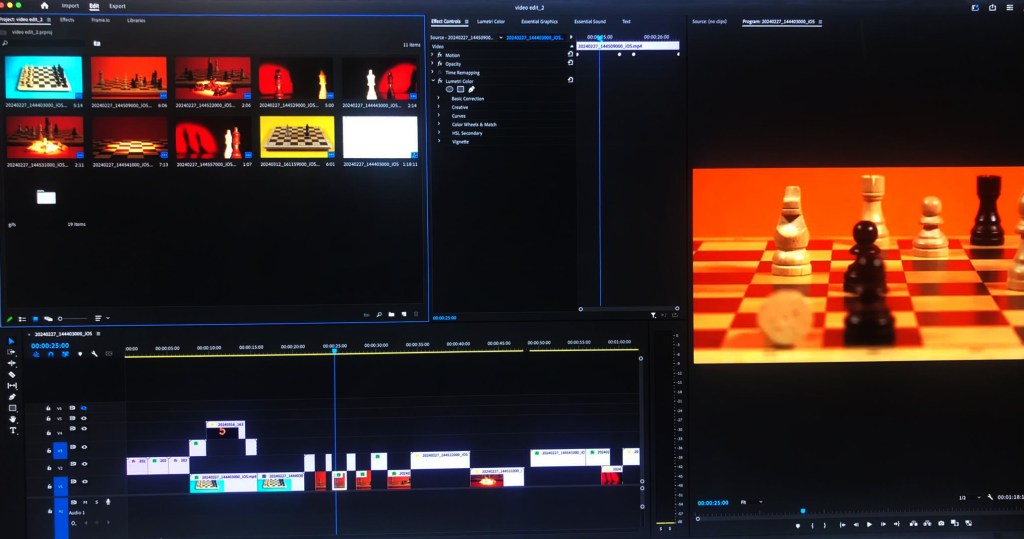This screenshot has width=1024, height=539.
Task: Open the Fit zoom level dropdown
Action: point(752,502)
